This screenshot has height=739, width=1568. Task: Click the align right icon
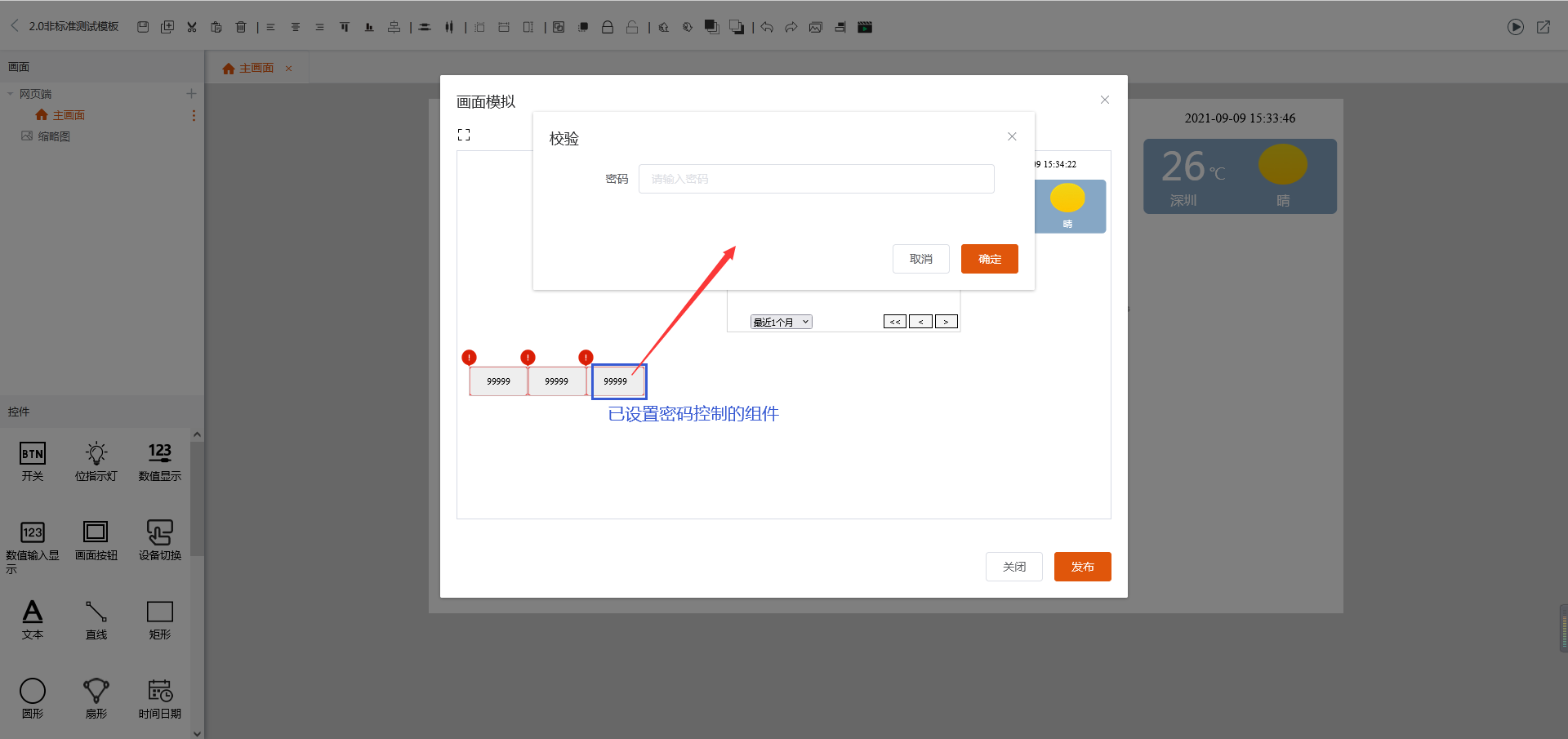pyautogui.click(x=319, y=27)
